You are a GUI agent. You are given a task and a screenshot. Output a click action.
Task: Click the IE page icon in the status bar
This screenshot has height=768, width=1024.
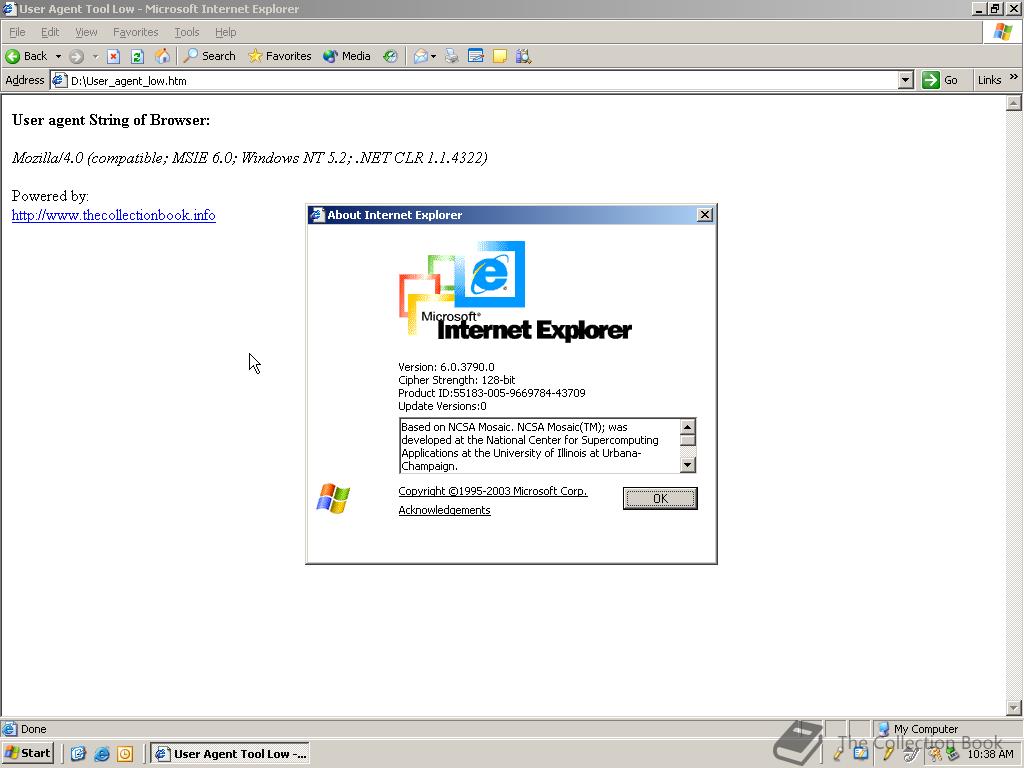(x=10, y=729)
